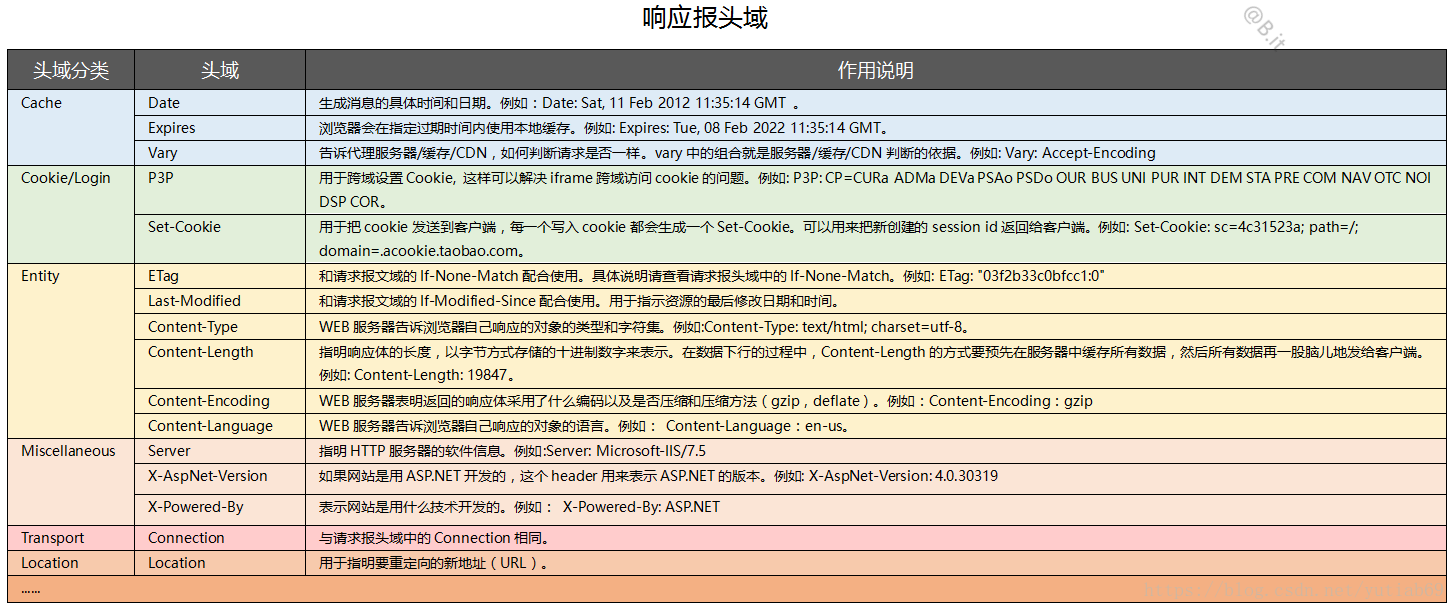The image size is (1455, 610).
Task: Click the Entity category cell
Action: [71, 351]
